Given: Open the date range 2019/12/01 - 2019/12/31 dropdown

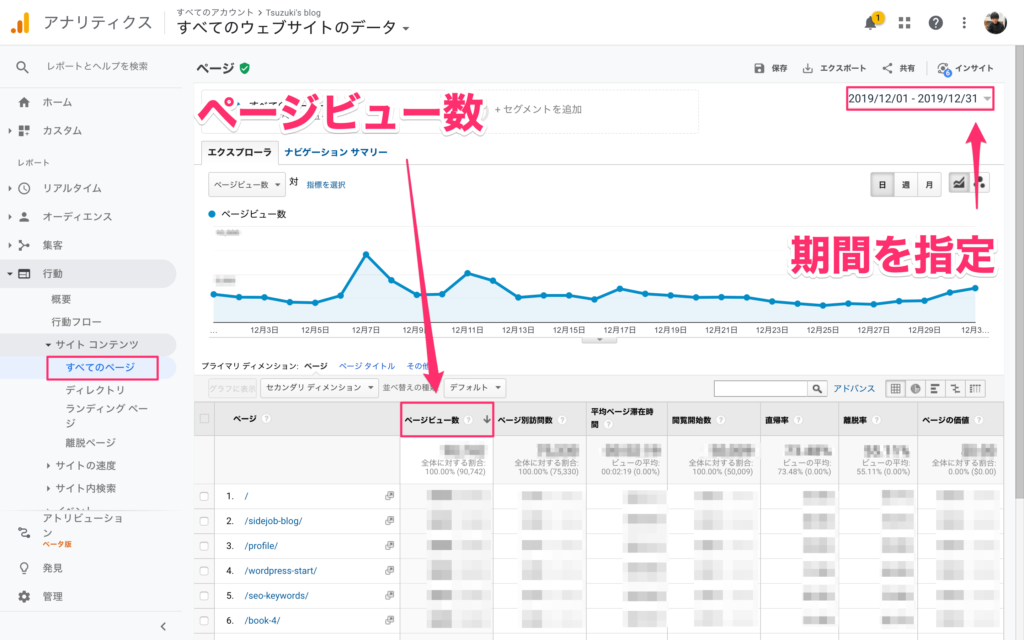Looking at the screenshot, I should coord(919,98).
